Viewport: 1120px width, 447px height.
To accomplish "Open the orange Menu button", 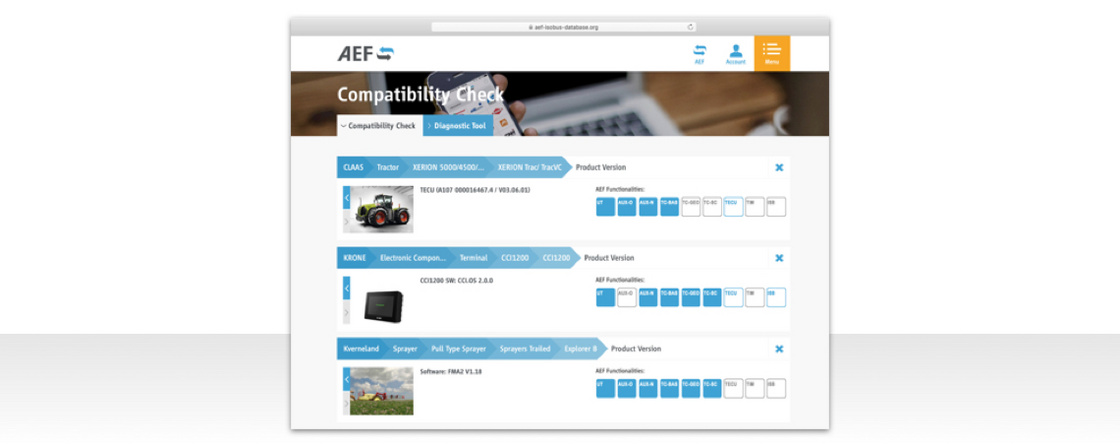I will pos(771,54).
